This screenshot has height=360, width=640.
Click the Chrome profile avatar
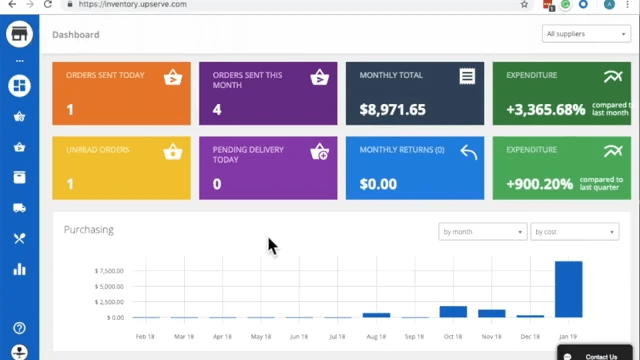609,4
